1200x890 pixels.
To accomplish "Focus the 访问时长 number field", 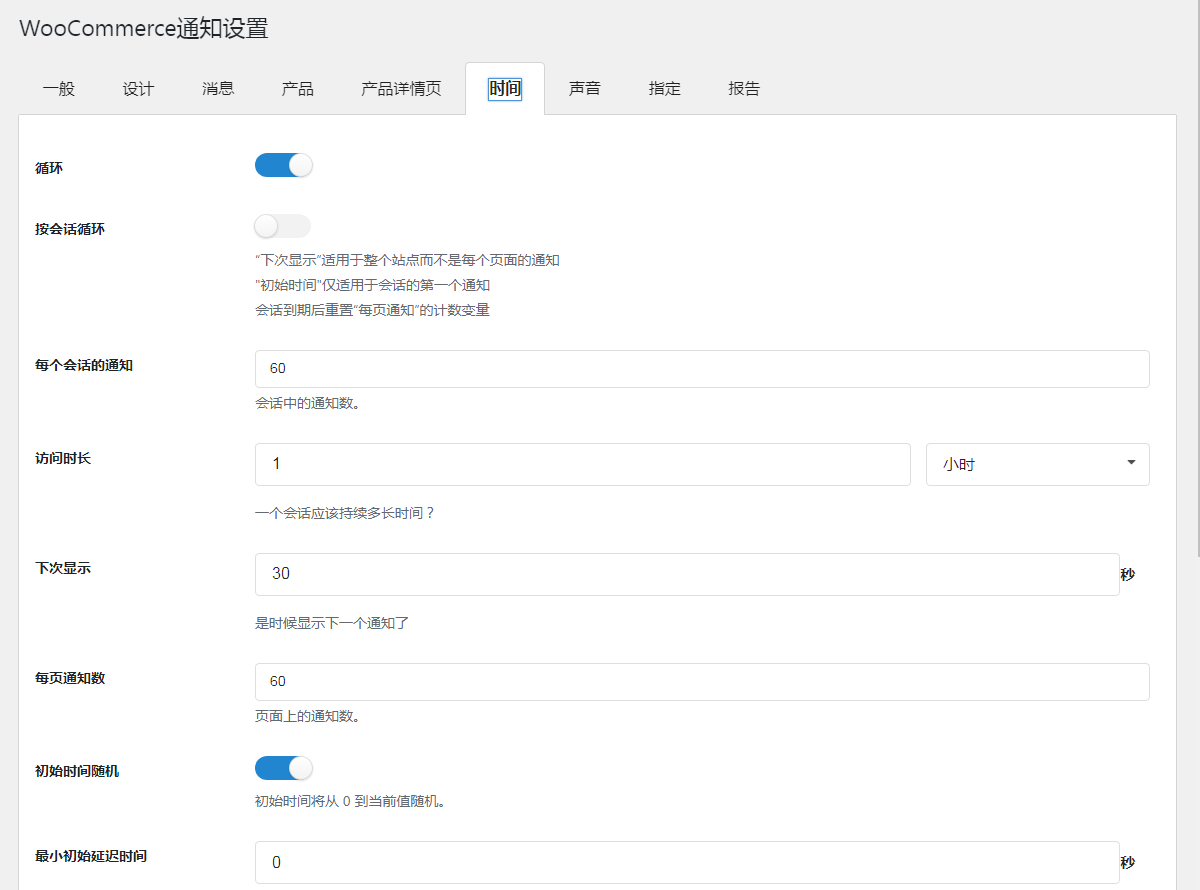I will coord(583,465).
